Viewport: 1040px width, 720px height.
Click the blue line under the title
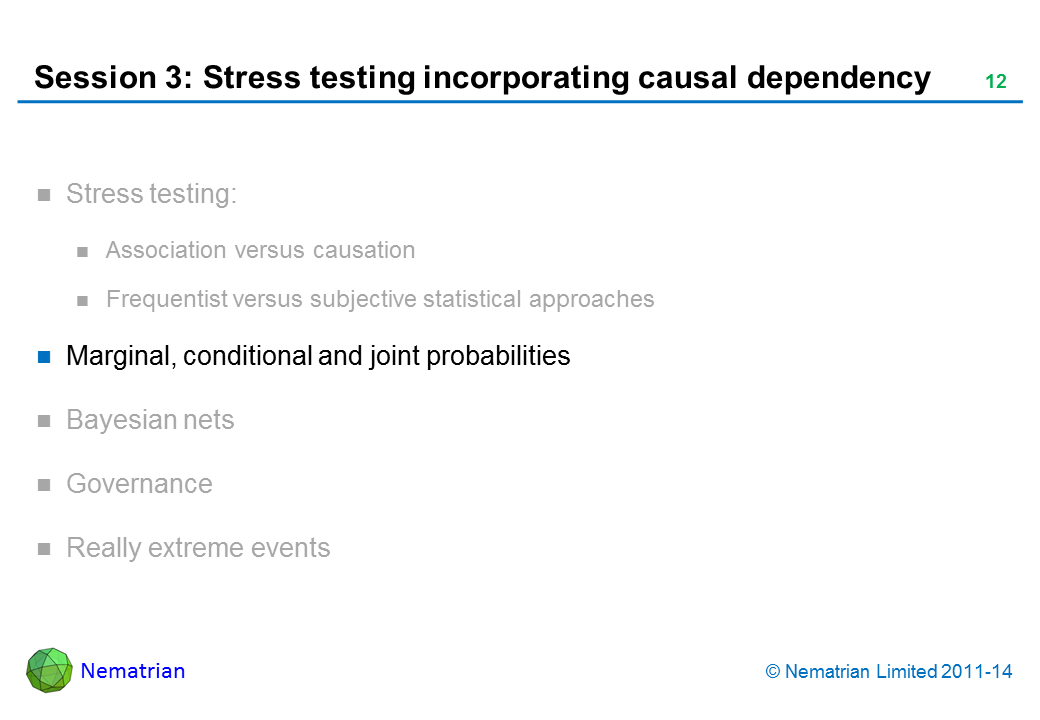click(x=520, y=102)
